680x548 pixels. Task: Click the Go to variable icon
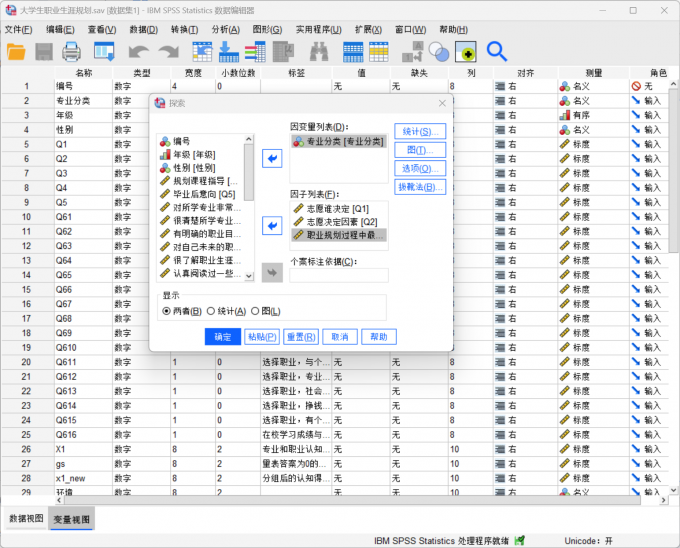[229, 52]
